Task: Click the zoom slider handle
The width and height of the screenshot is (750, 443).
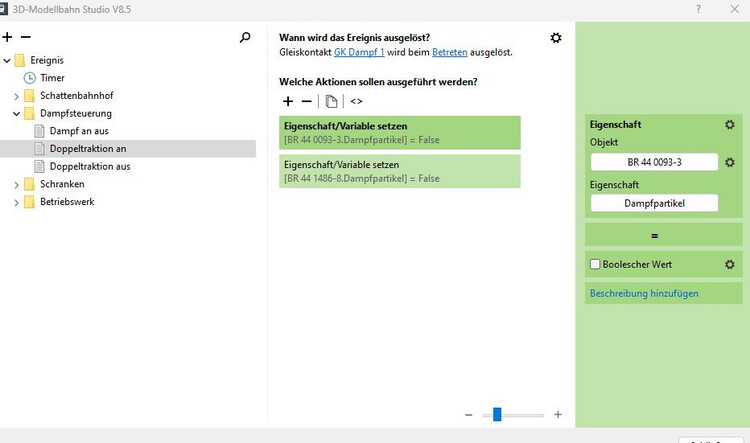Action: (497, 414)
